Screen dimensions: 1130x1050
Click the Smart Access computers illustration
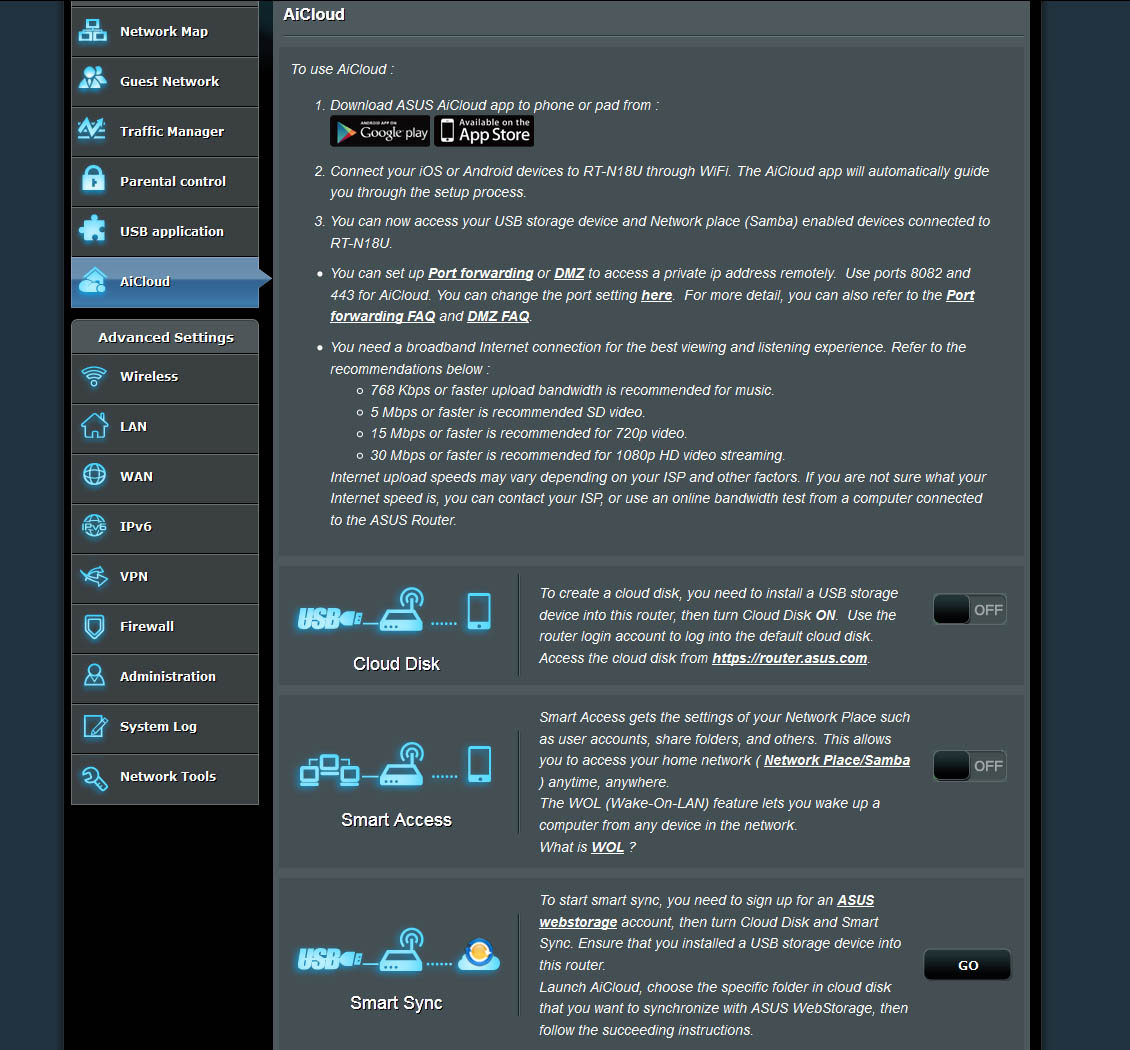(395, 765)
